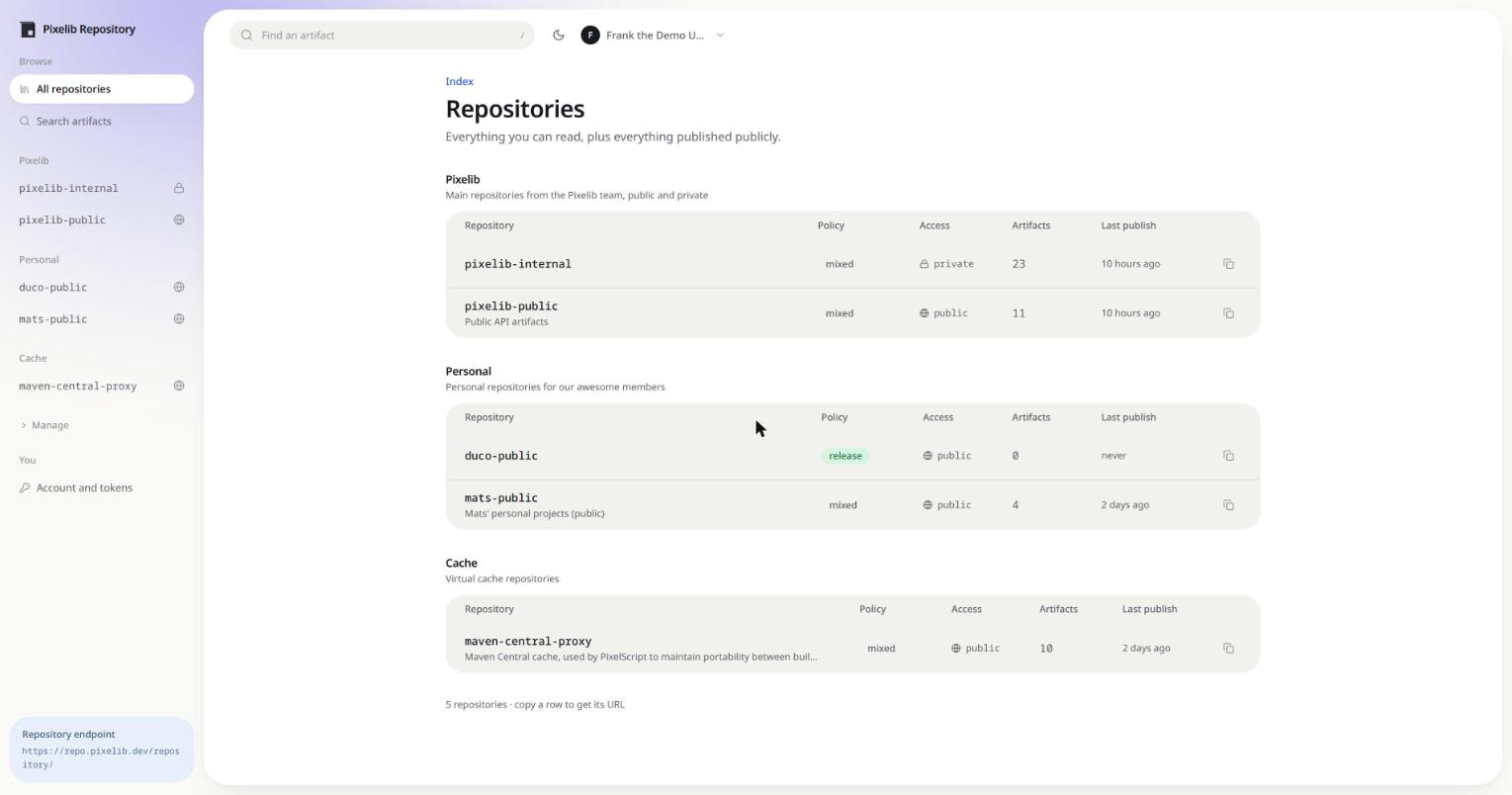This screenshot has width=1512, height=795.
Task: Click artifact count 23 in pixelib-internal row
Action: click(x=1019, y=264)
